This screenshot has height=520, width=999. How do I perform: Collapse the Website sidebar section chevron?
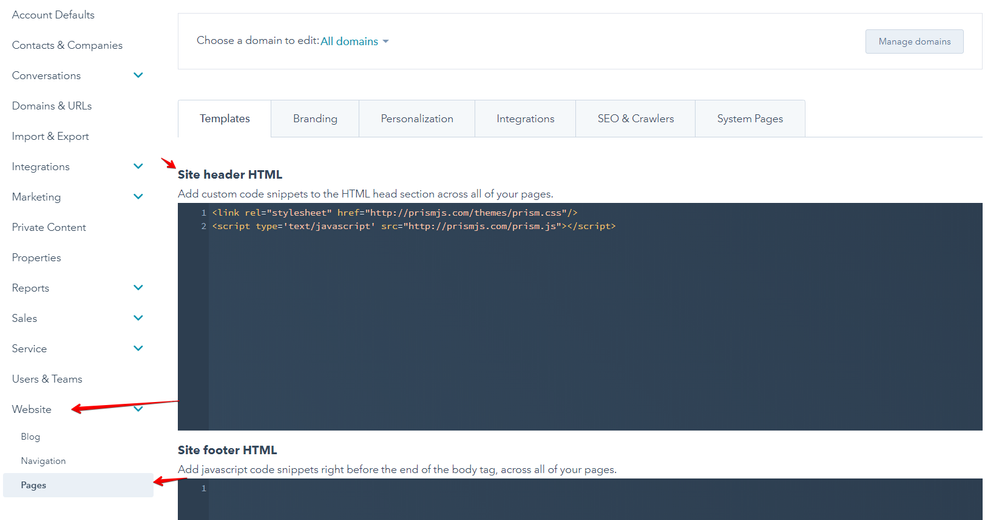[x=138, y=409]
